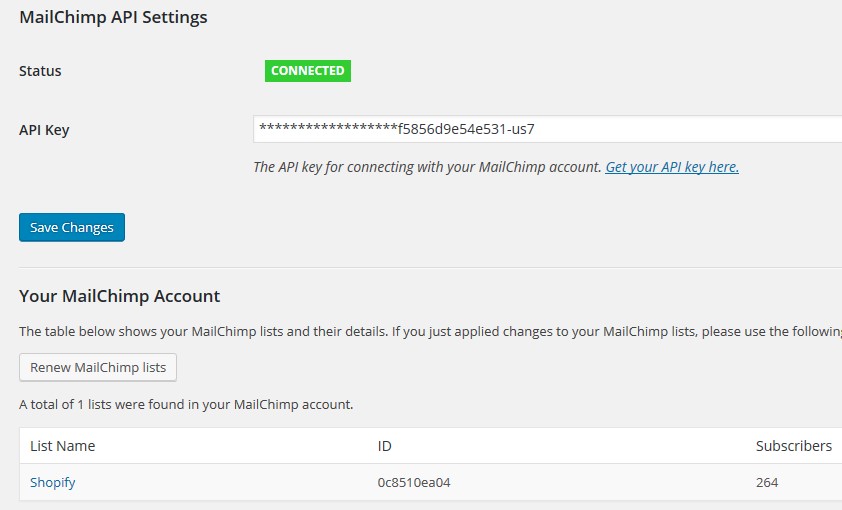The width and height of the screenshot is (842, 510).
Task: Click the ID column header
Action: tap(384, 446)
